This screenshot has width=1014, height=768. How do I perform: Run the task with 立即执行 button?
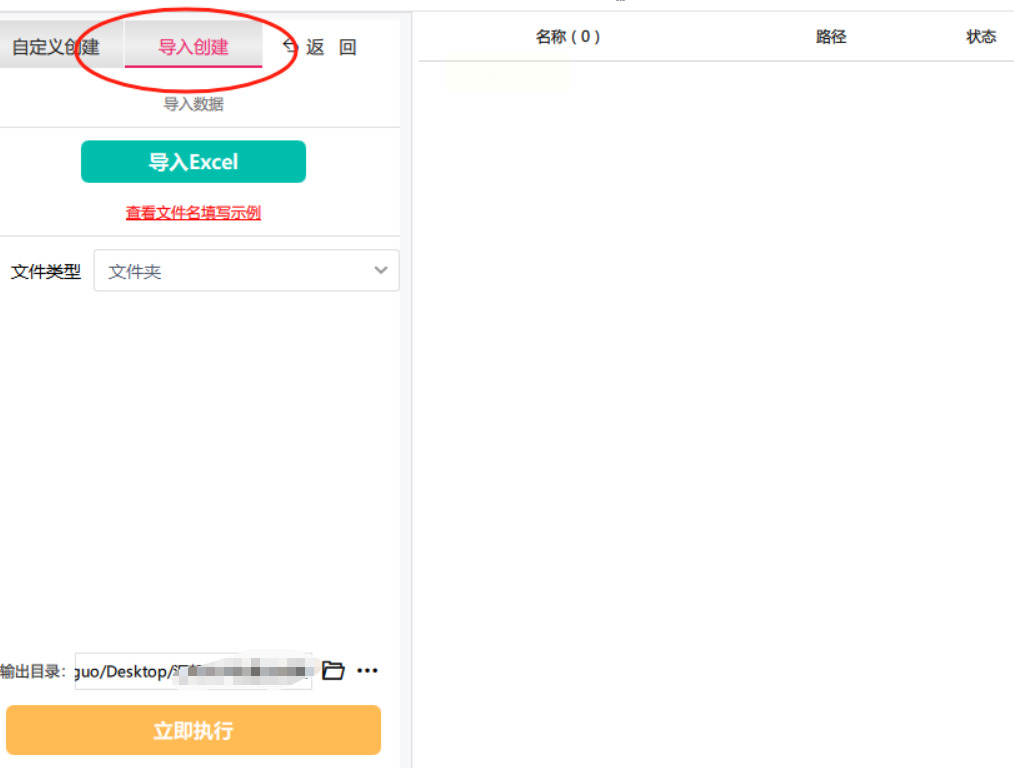pos(193,730)
